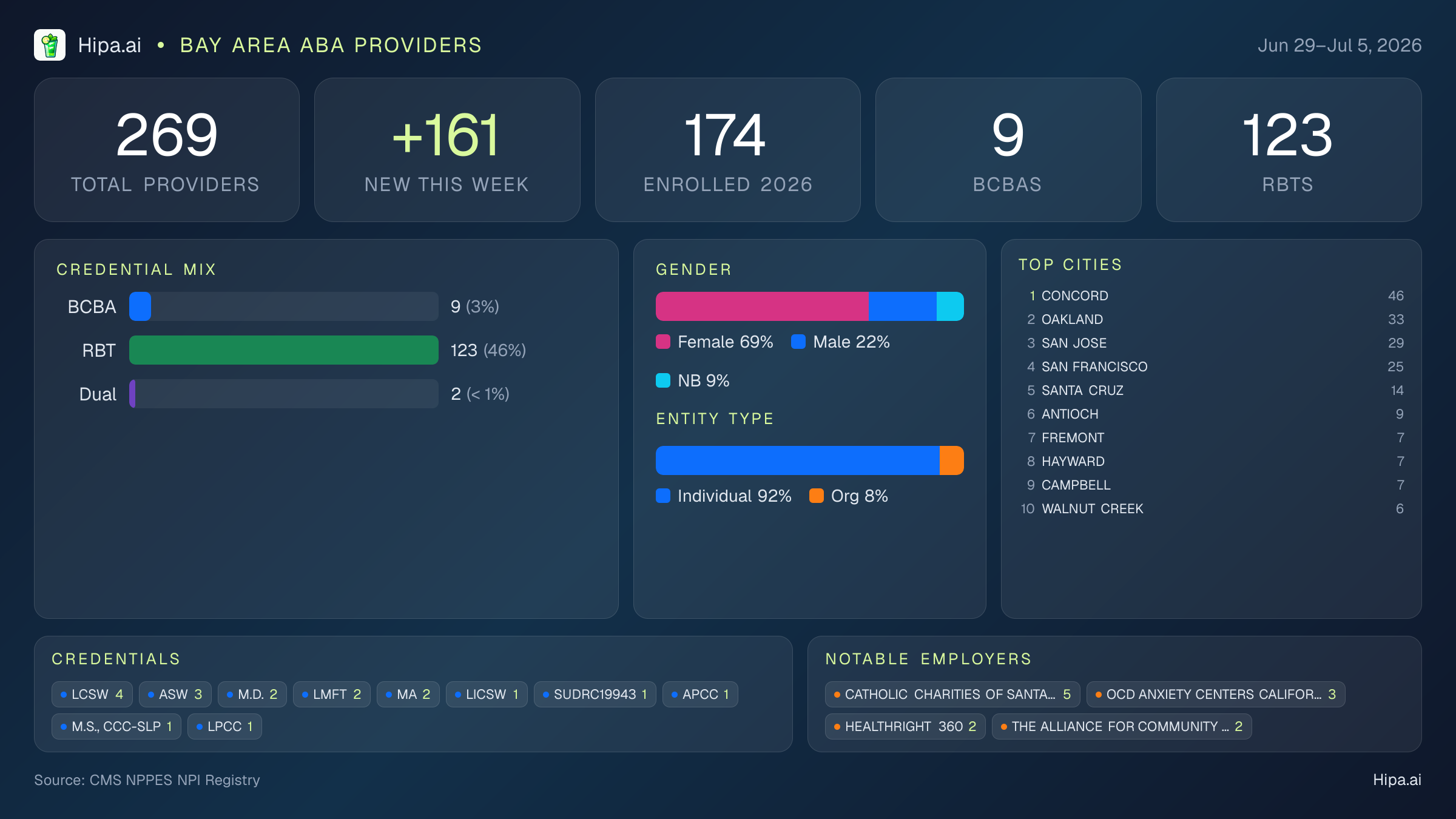
Task: Open the +161 New This Week card
Action: 447,150
